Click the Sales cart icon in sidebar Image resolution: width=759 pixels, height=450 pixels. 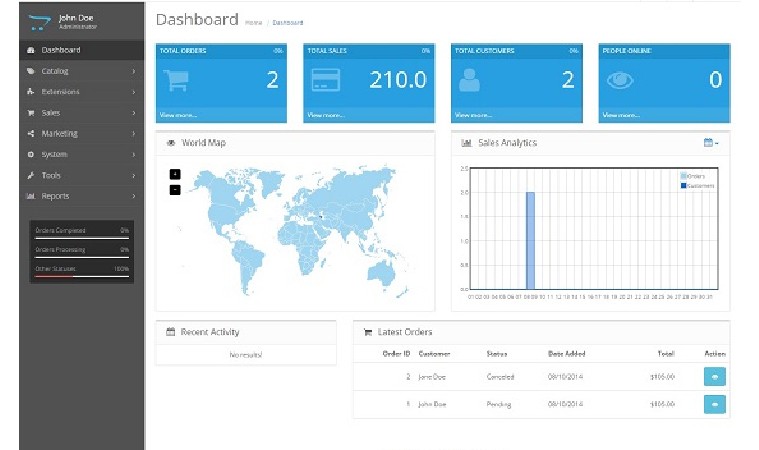tap(30, 113)
